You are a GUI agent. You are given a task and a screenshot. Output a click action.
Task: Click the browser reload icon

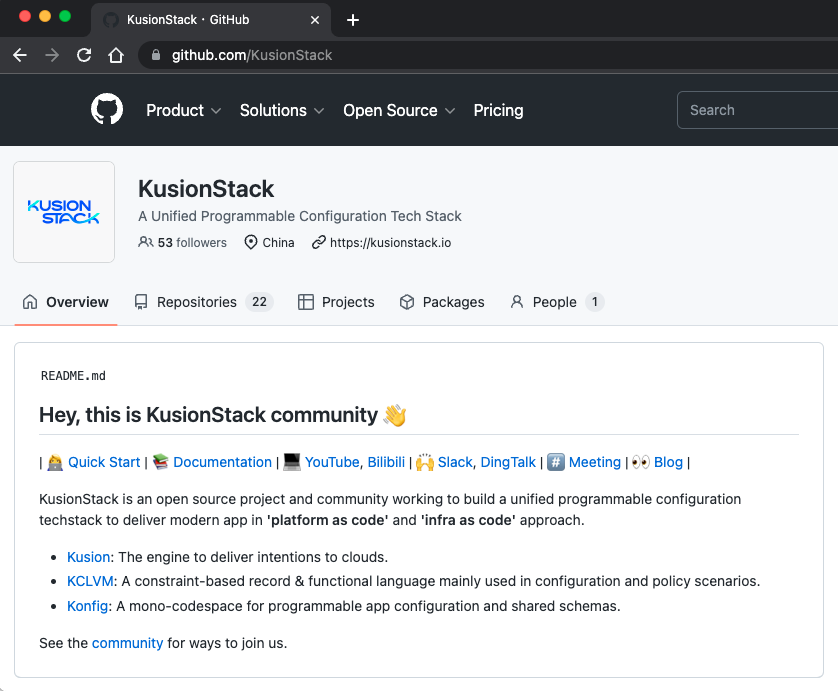(84, 55)
